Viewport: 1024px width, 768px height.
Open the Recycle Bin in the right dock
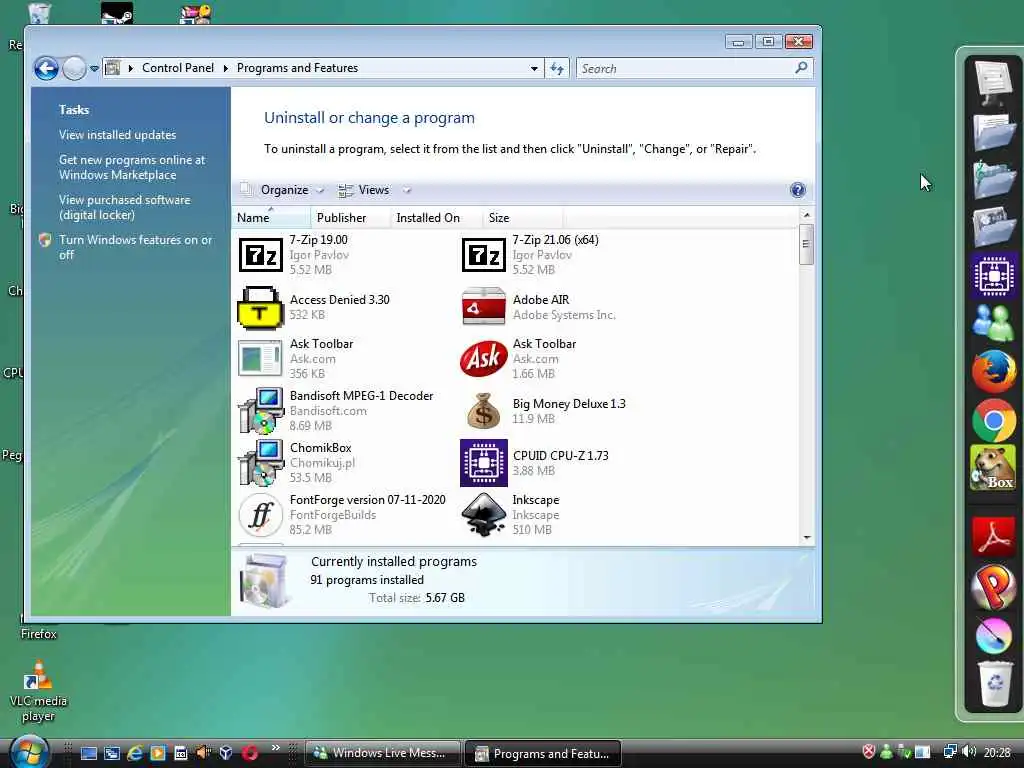(994, 684)
